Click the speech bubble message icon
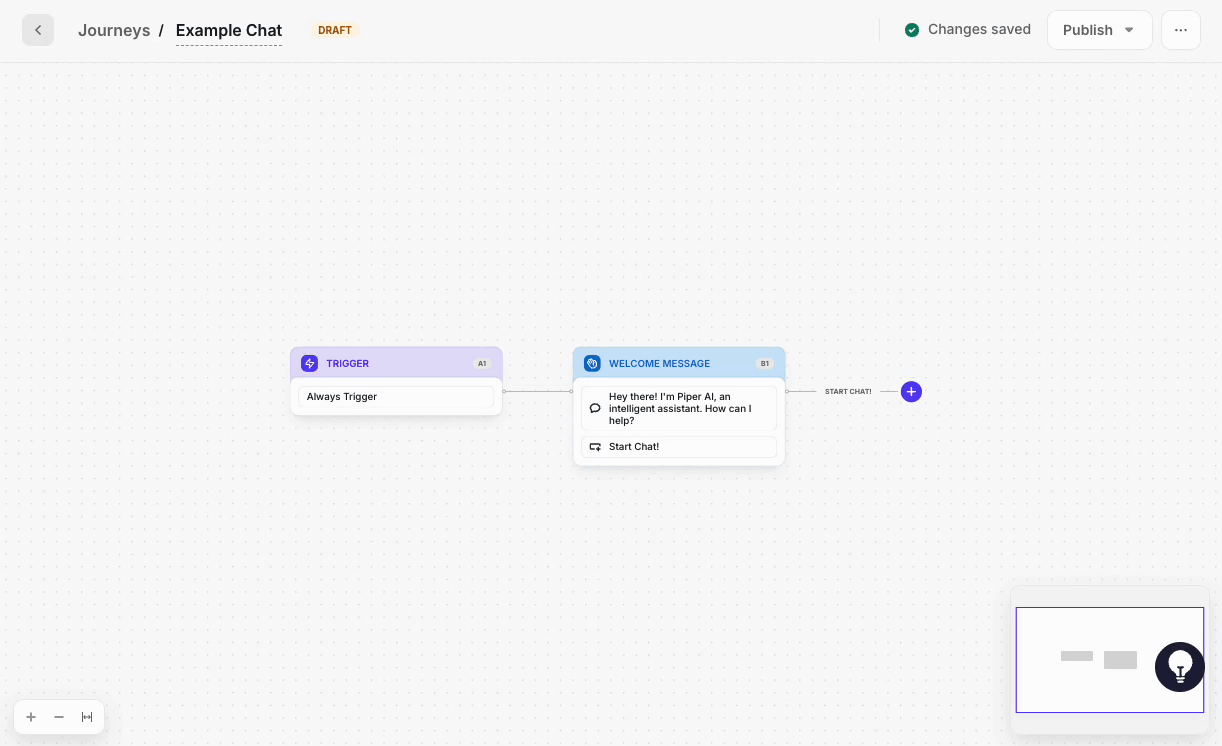This screenshot has height=746, width=1222. (x=595, y=408)
